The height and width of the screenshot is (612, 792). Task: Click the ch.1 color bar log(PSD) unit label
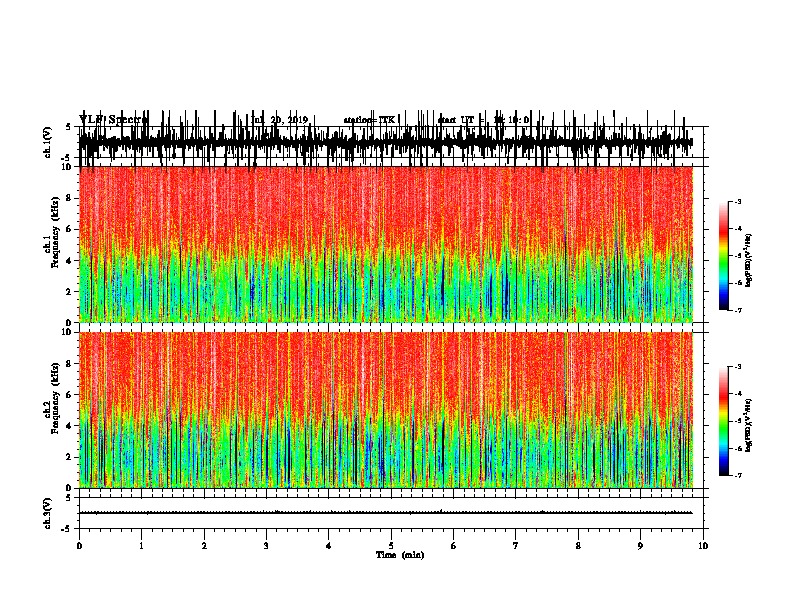point(748,260)
